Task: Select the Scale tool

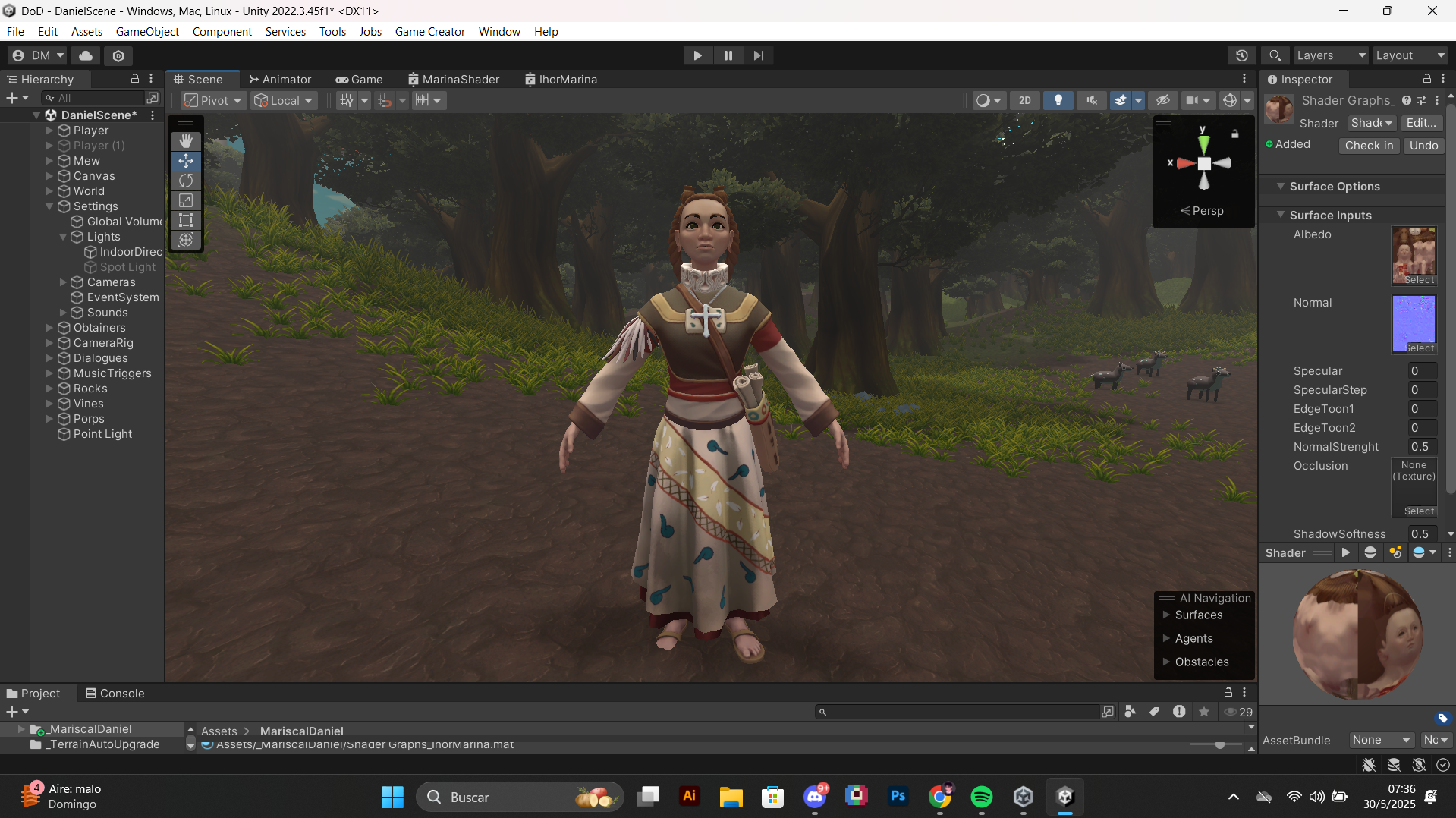Action: [x=186, y=200]
